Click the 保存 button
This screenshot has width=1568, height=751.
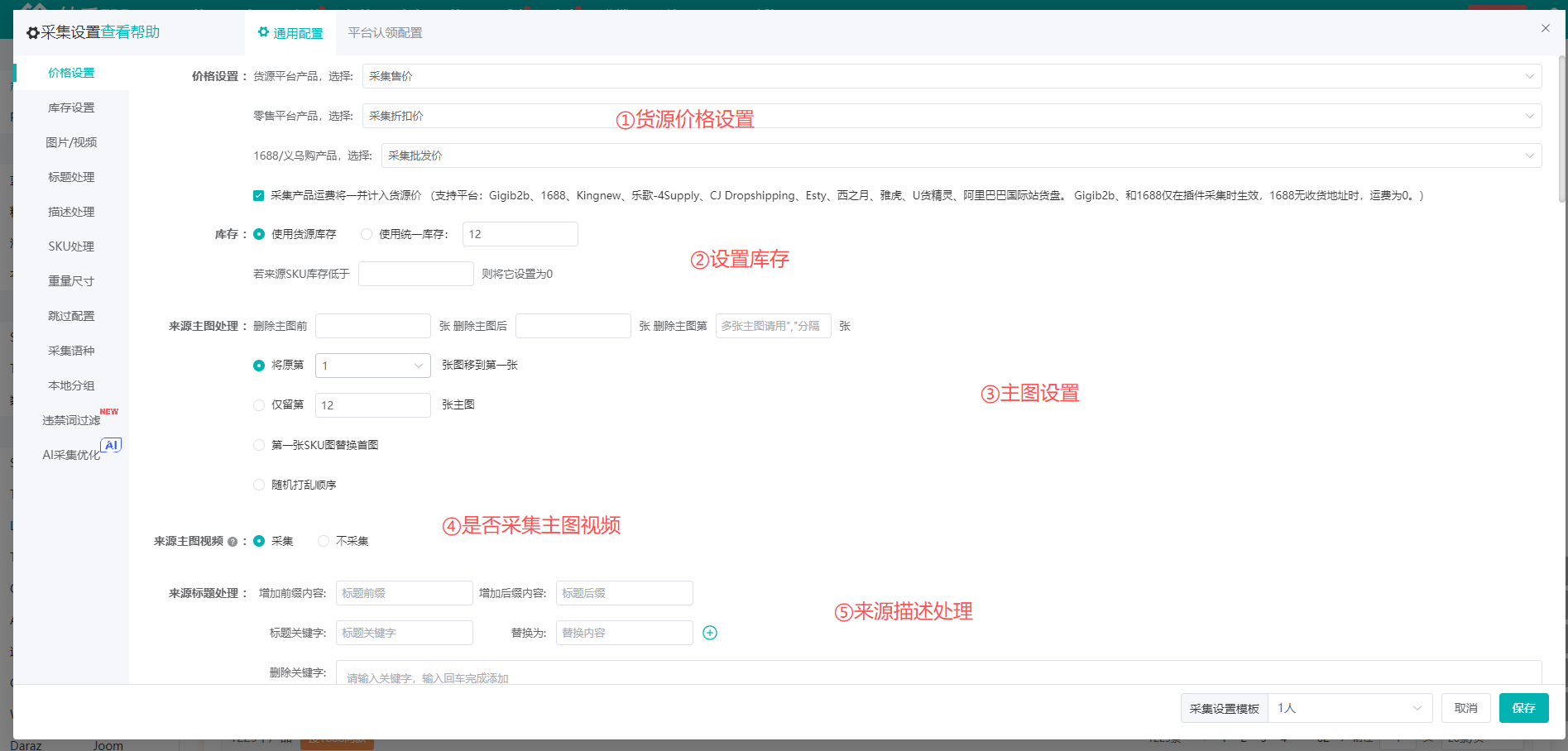coord(1523,708)
